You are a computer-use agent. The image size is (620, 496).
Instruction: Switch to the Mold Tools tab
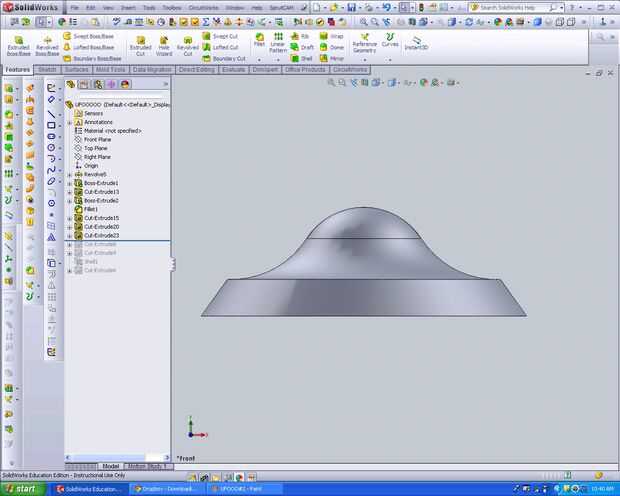[110, 70]
